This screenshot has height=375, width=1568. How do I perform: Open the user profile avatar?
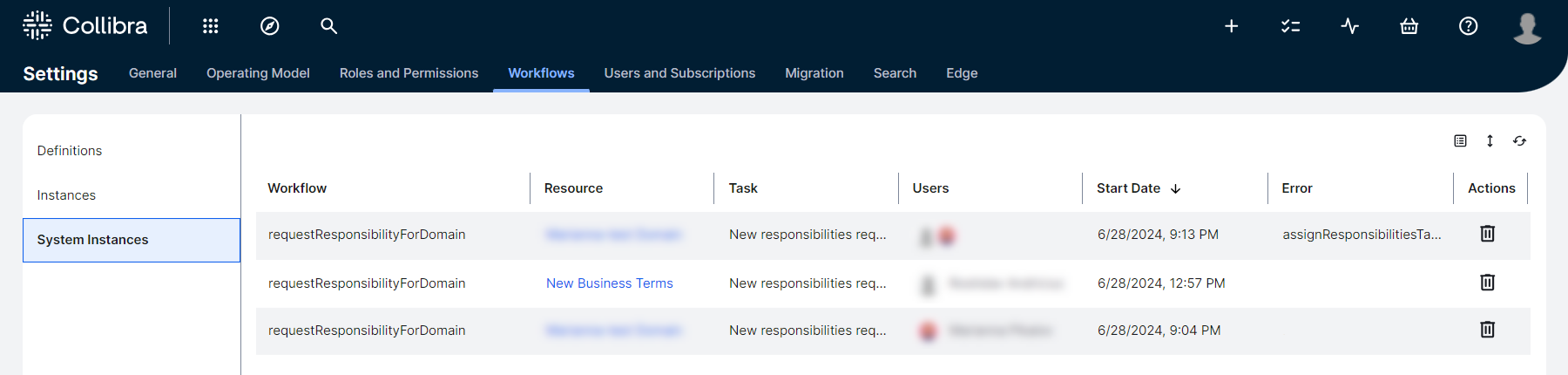click(1526, 27)
